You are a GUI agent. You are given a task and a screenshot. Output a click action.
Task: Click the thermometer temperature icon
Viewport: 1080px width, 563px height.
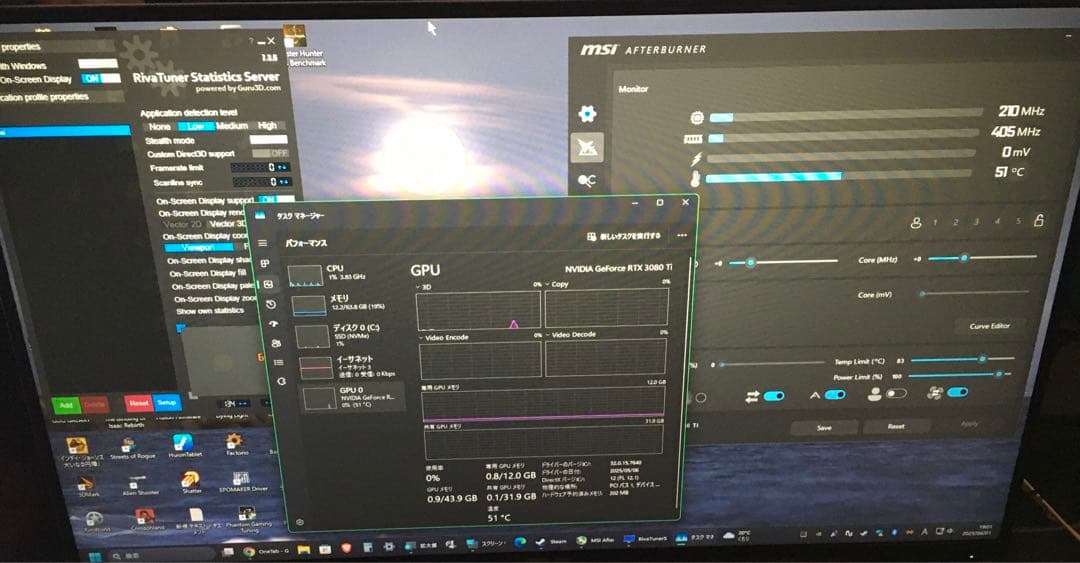pyautogui.click(x=695, y=180)
